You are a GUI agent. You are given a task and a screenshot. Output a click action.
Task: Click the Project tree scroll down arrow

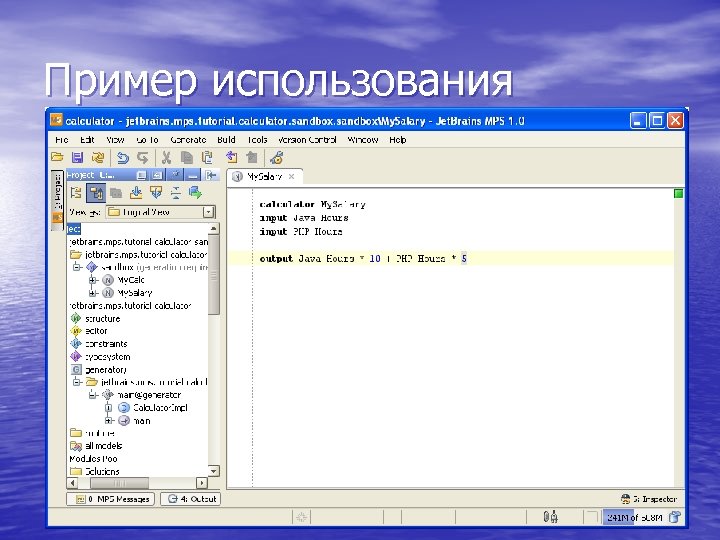(x=214, y=471)
